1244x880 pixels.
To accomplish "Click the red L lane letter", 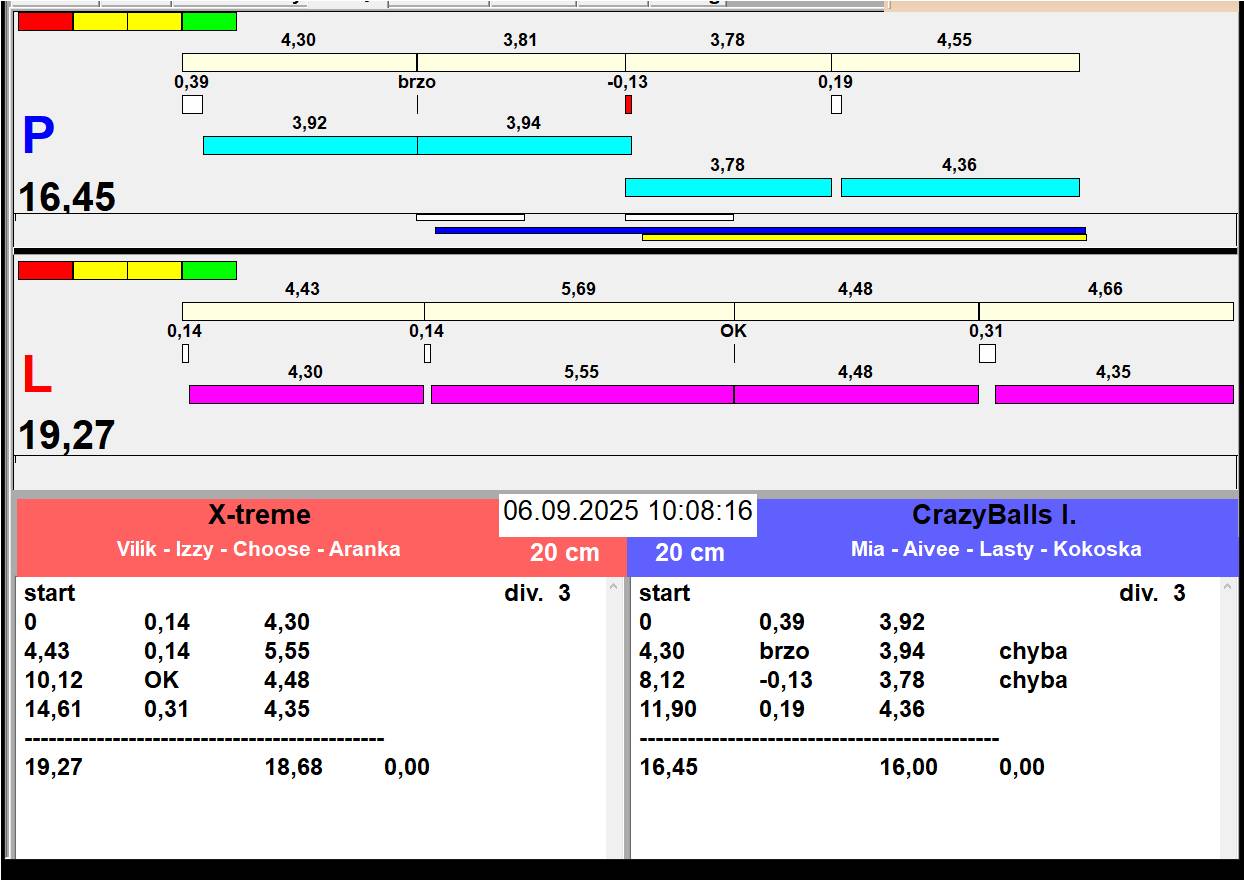I will (37, 376).
